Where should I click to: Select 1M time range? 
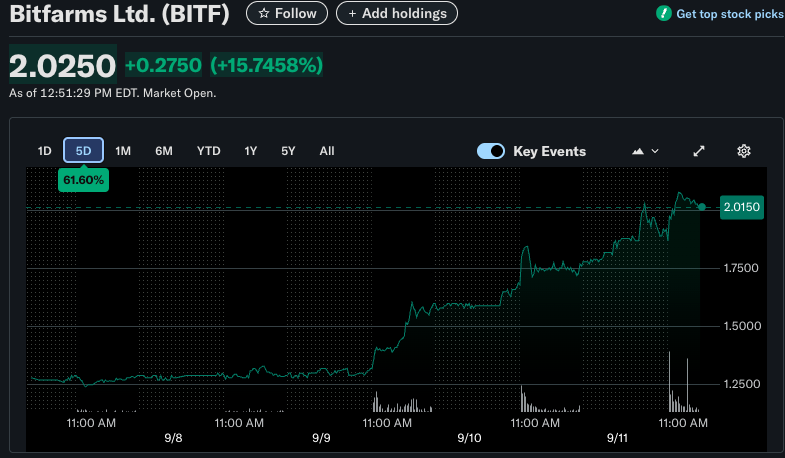[x=123, y=151]
